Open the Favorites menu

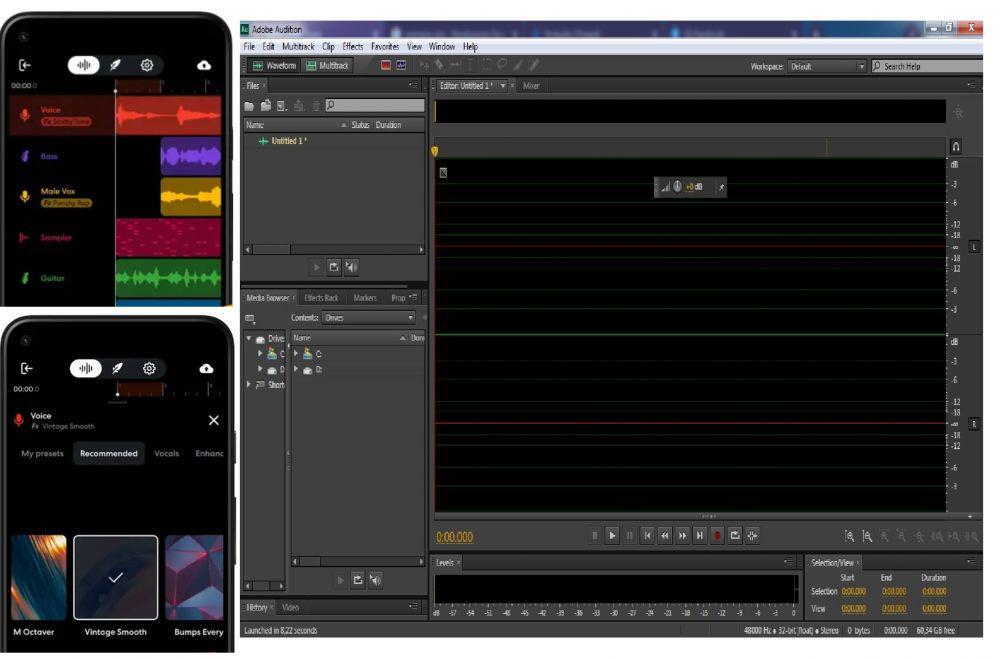[x=385, y=47]
